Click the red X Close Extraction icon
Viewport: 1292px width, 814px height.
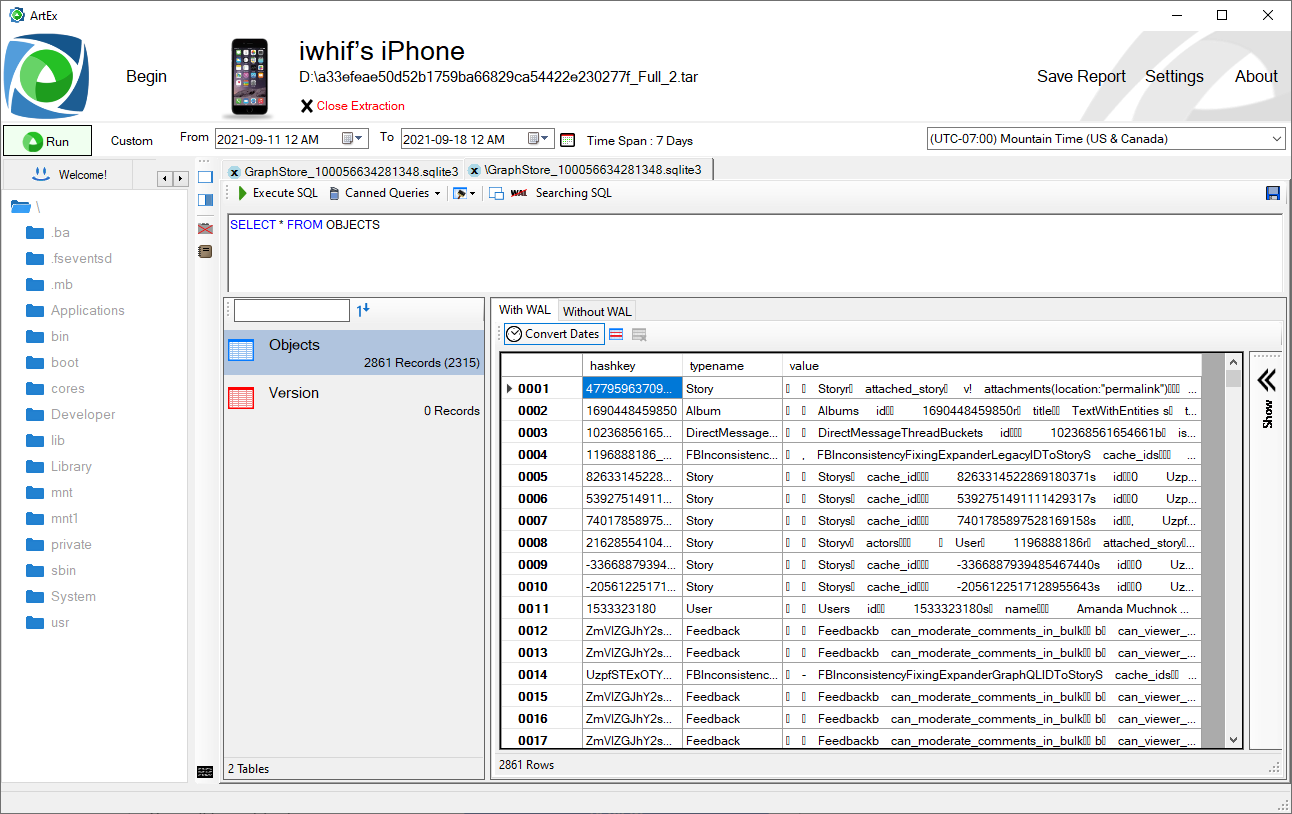point(307,106)
